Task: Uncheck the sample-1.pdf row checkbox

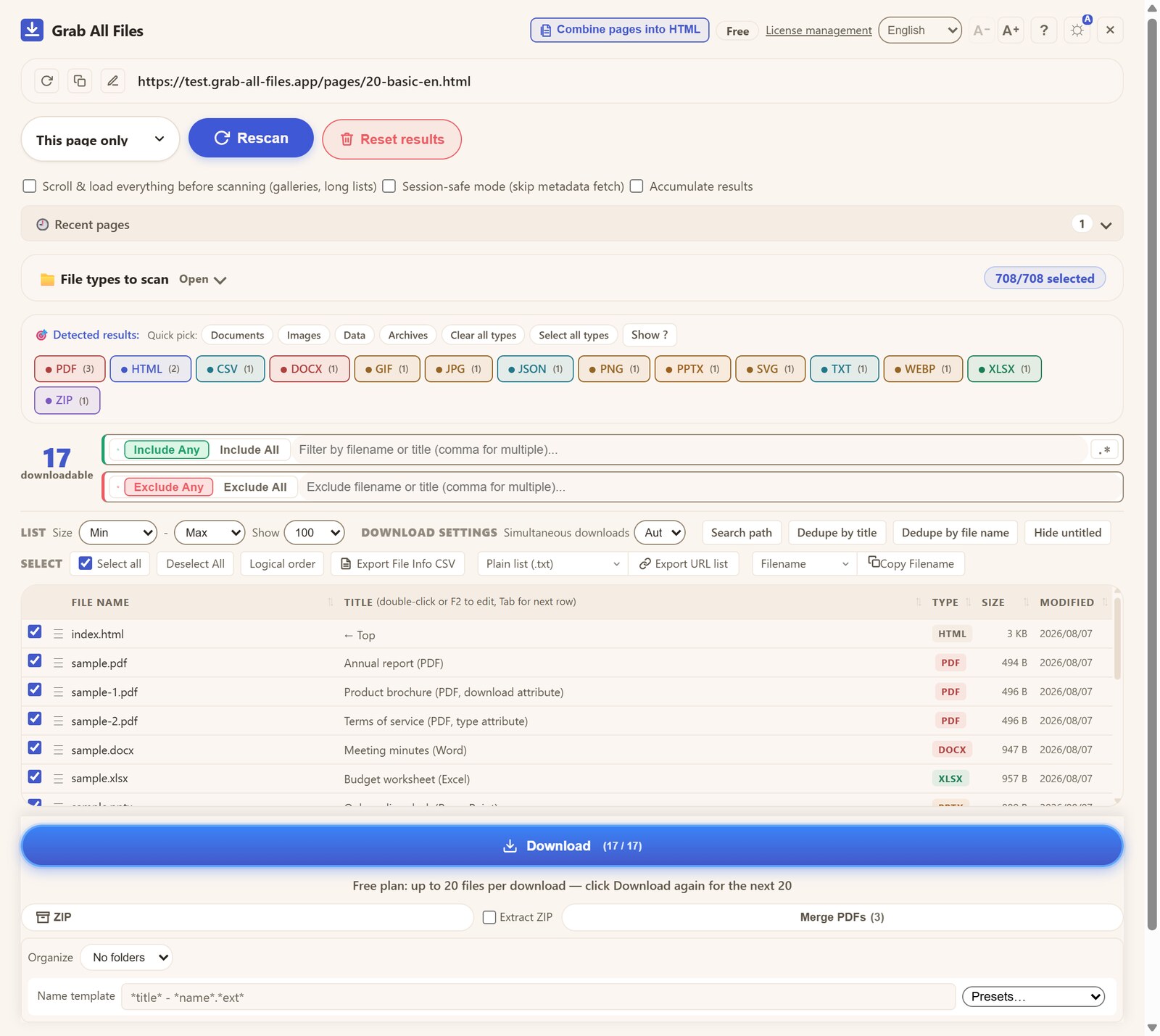Action: pos(35,689)
